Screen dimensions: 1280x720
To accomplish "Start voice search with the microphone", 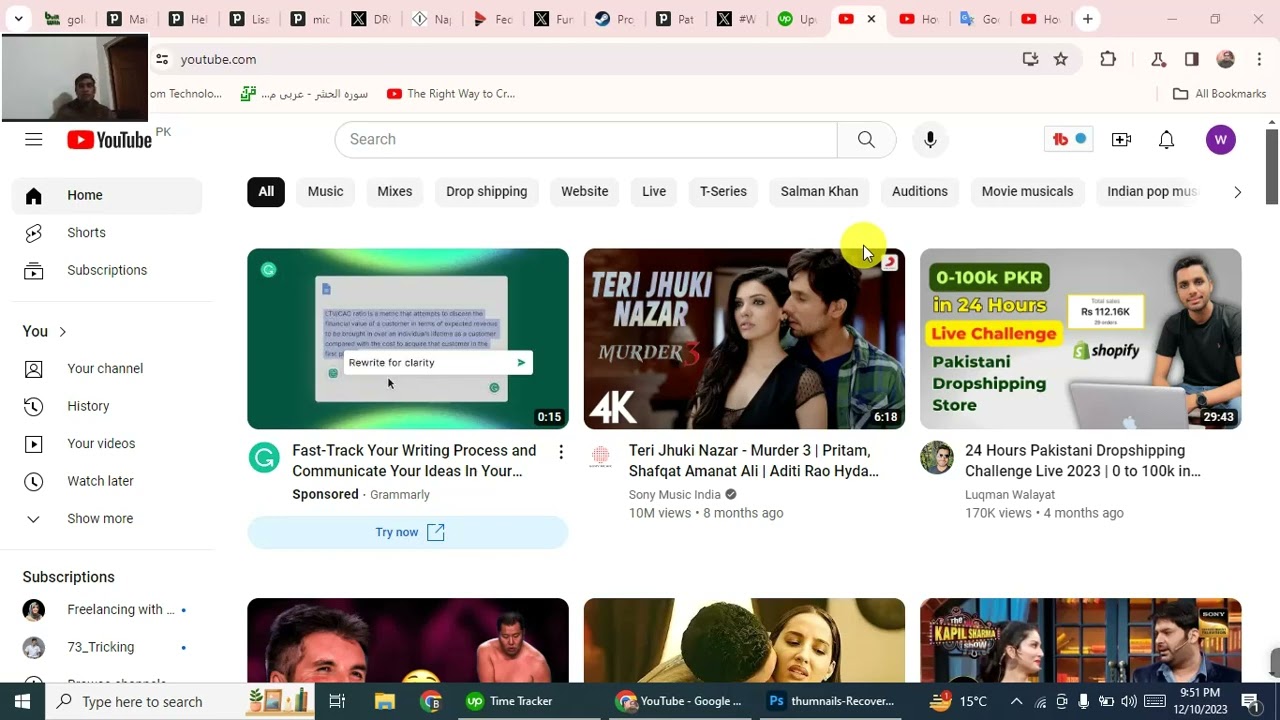I will pos(930,139).
